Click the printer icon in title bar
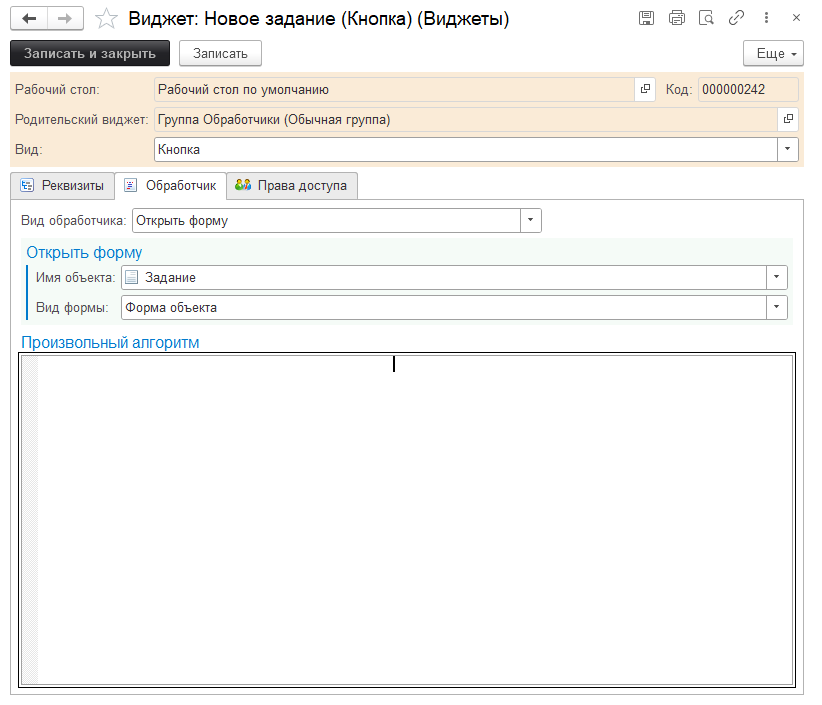This screenshot has width=822, height=705. click(x=677, y=19)
